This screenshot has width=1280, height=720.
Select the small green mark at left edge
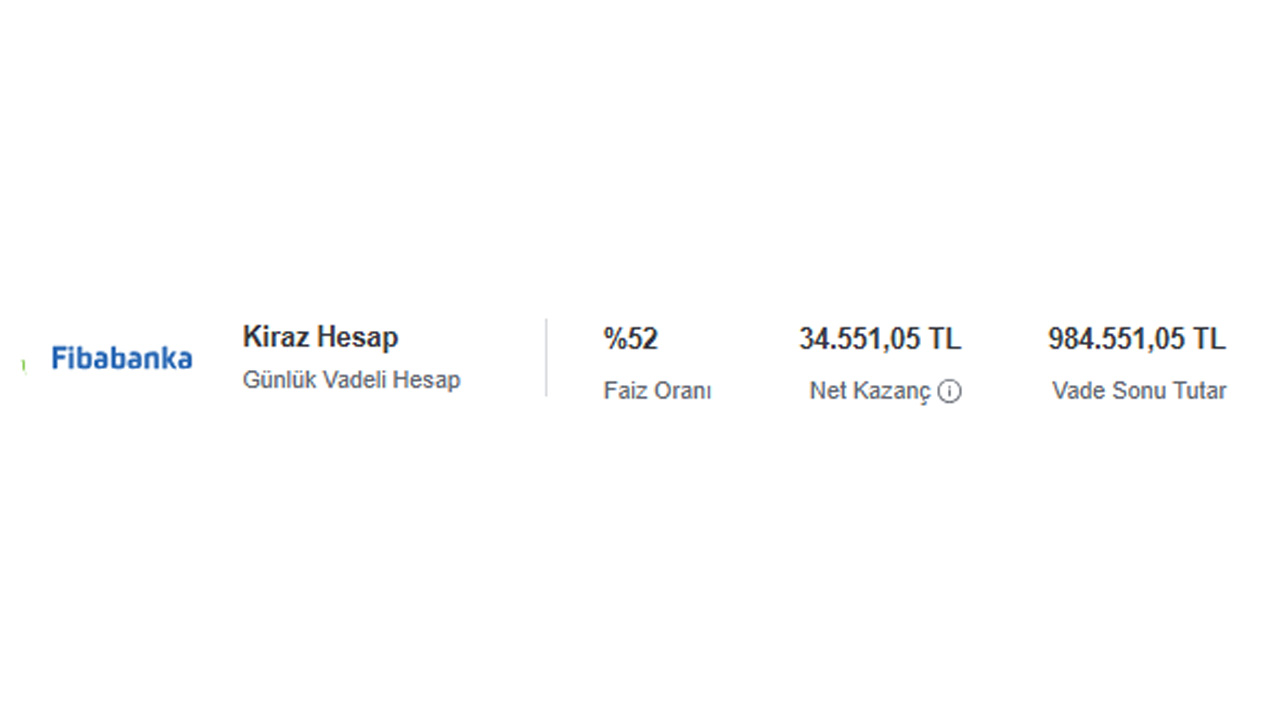click(23, 367)
